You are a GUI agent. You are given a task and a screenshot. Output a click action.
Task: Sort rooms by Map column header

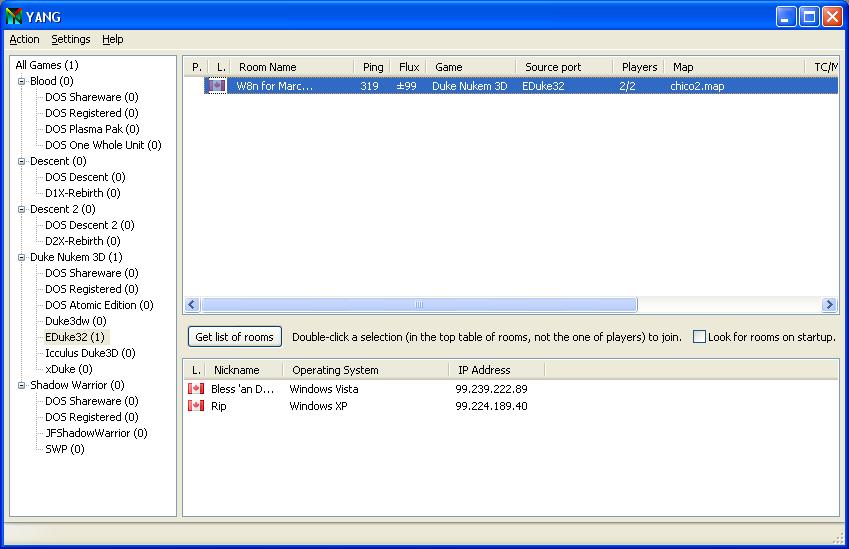735,67
